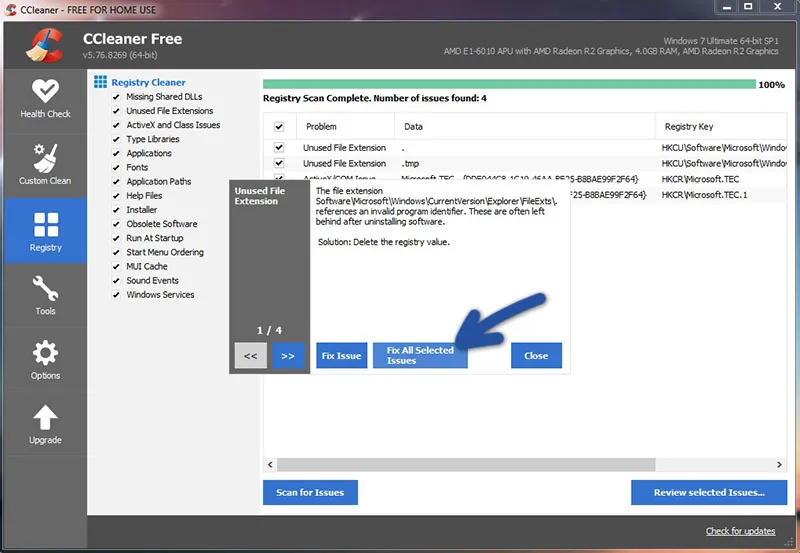Image resolution: width=800 pixels, height=553 pixels.
Task: Select the HKCR\Microsoft.TEC.1 registry key cell
Action: [x=705, y=195]
